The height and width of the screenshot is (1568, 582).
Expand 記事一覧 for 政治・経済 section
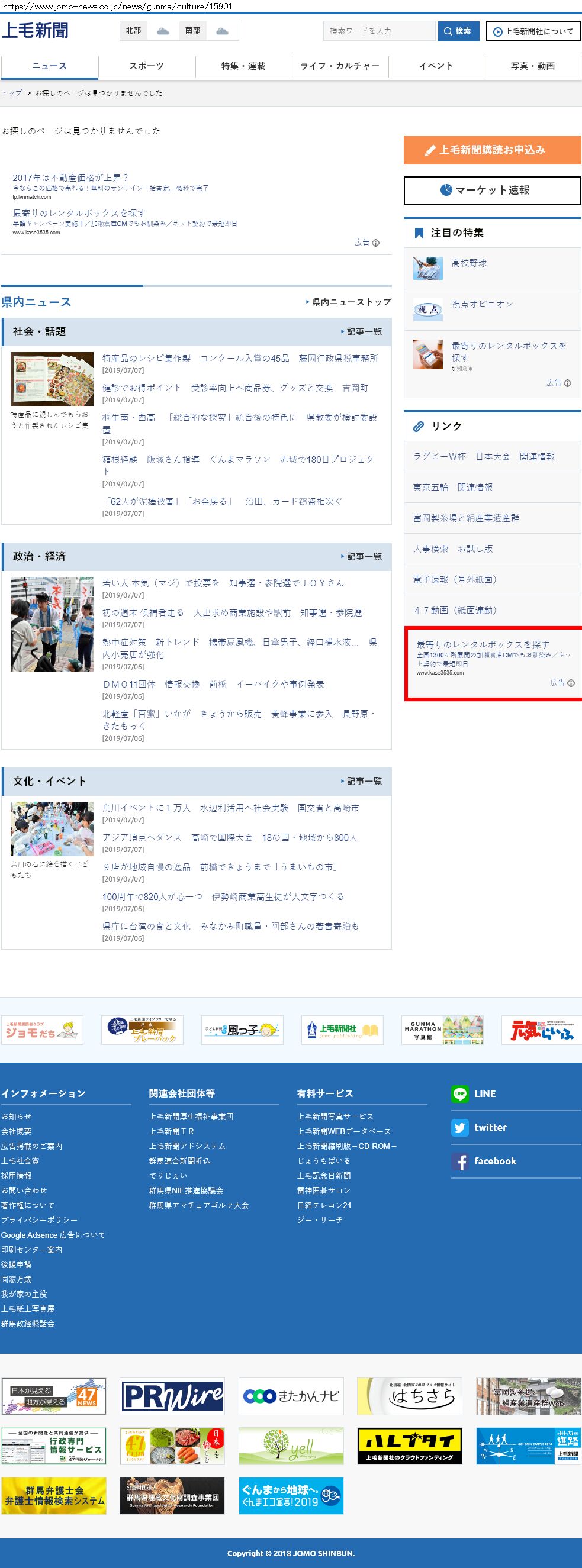(362, 556)
